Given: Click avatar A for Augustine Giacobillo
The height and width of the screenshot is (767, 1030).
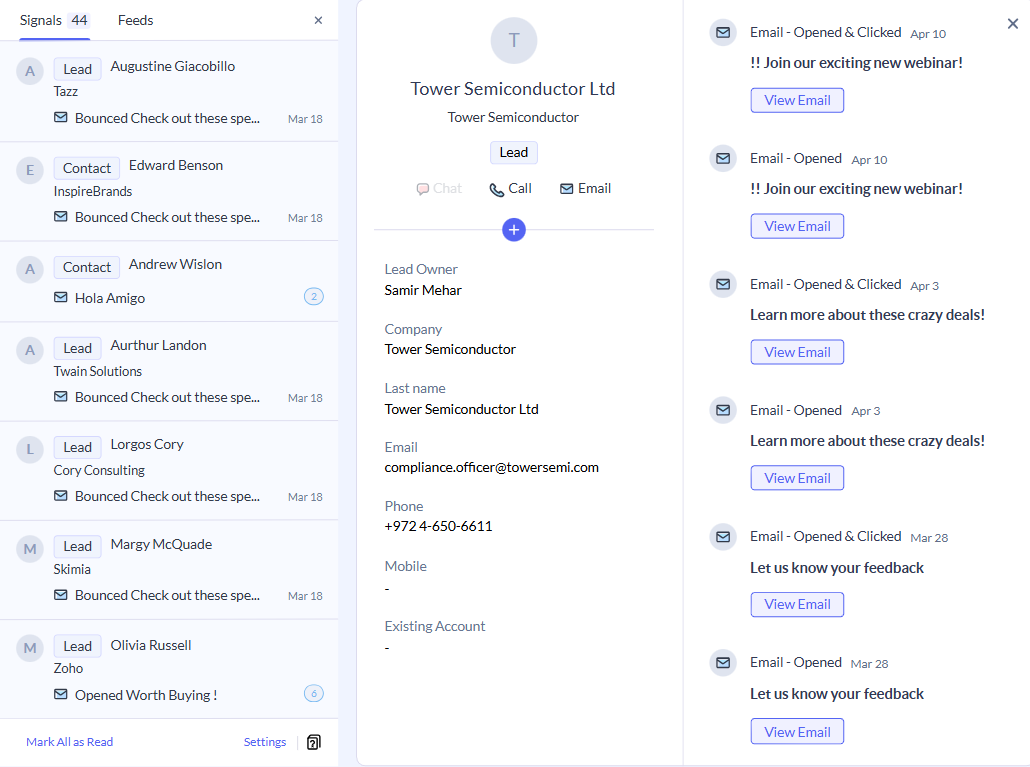Looking at the screenshot, I should (x=30, y=71).
